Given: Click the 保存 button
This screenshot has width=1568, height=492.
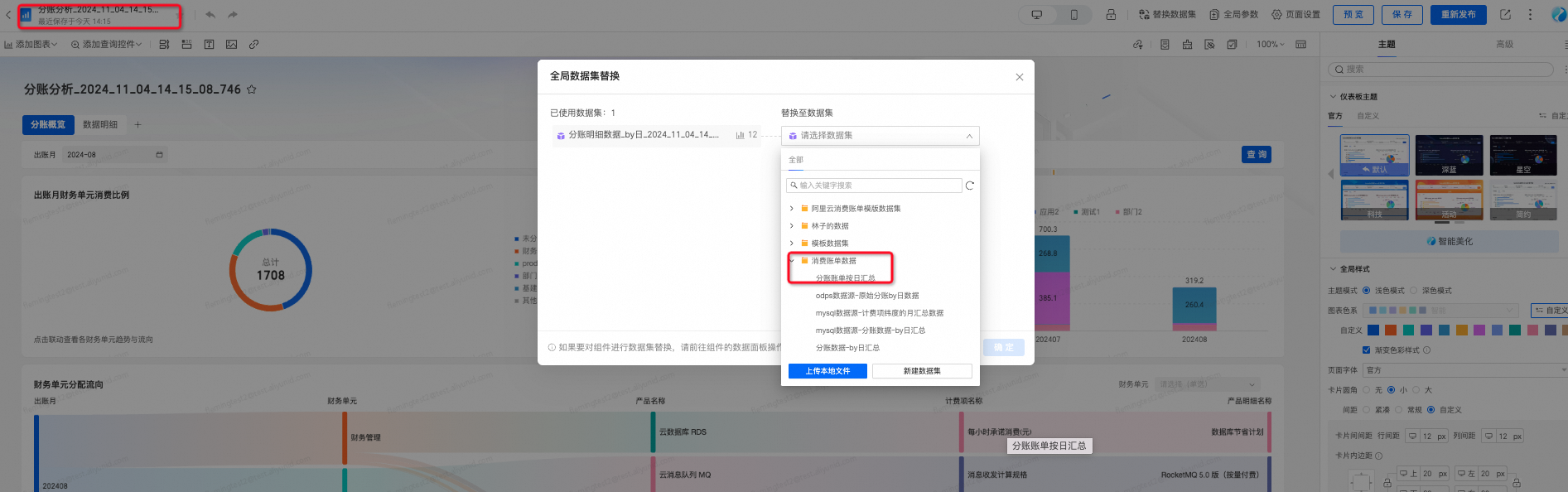Looking at the screenshot, I should click(1402, 15).
